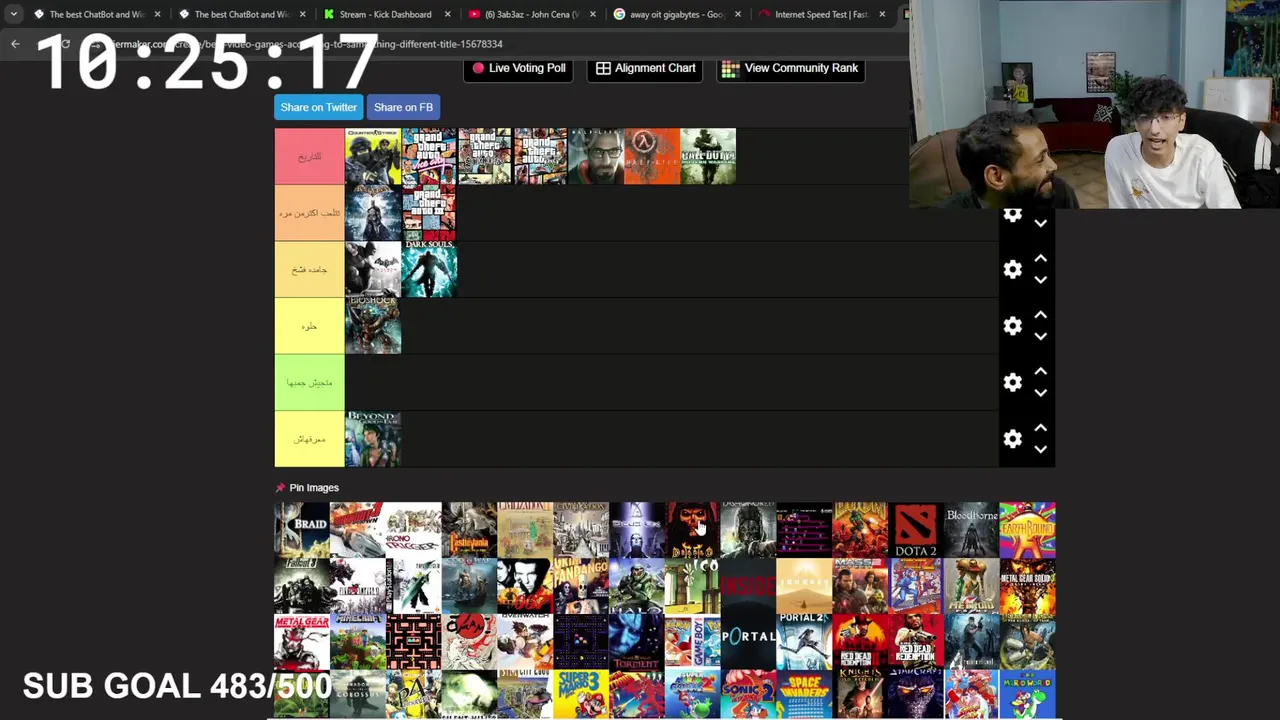The image size is (1280, 720).
Task: Select GTA III cover in second tier
Action: 429,212
